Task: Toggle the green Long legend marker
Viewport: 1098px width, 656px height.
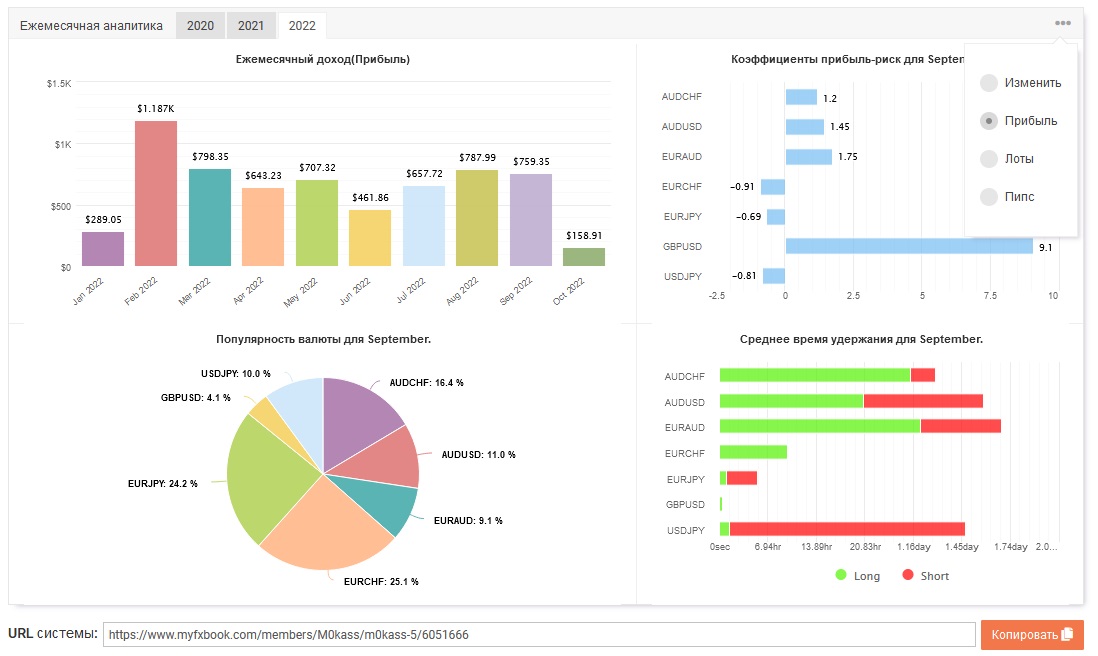Action: 841,575
